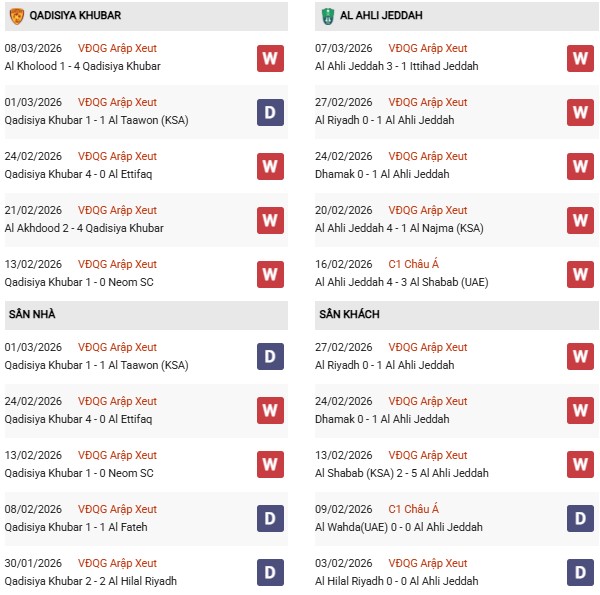Click the D badge for Al Wahda match
This screenshot has width=600, height=595.
click(x=581, y=519)
